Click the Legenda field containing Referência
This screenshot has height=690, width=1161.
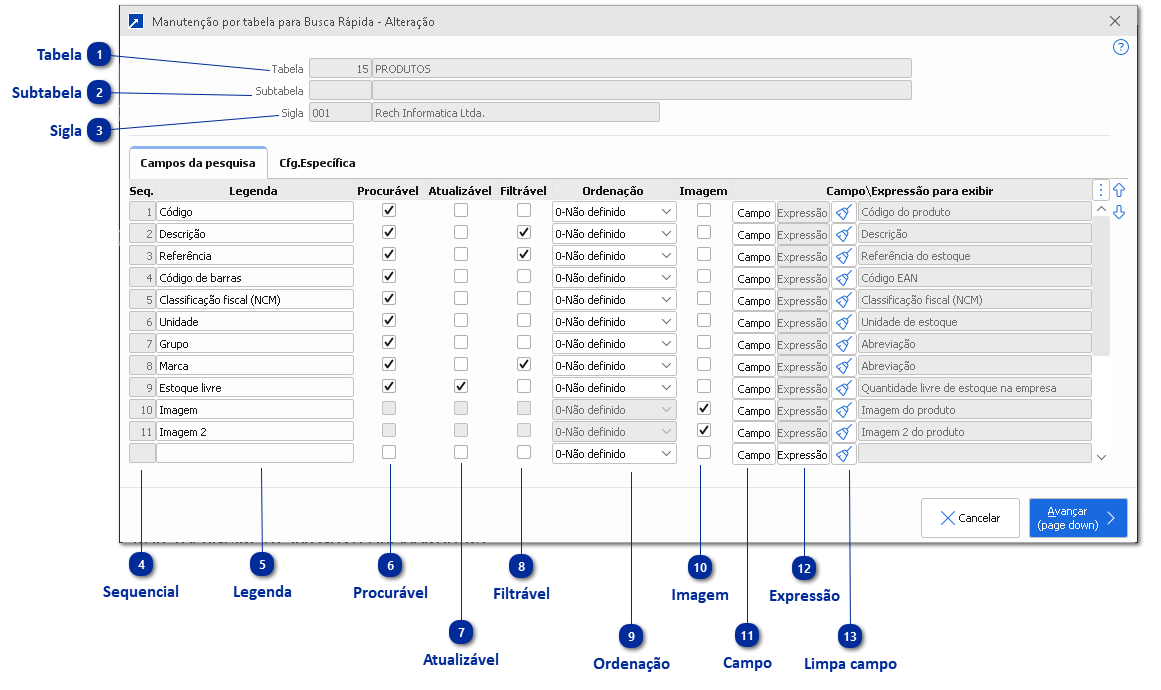point(254,256)
